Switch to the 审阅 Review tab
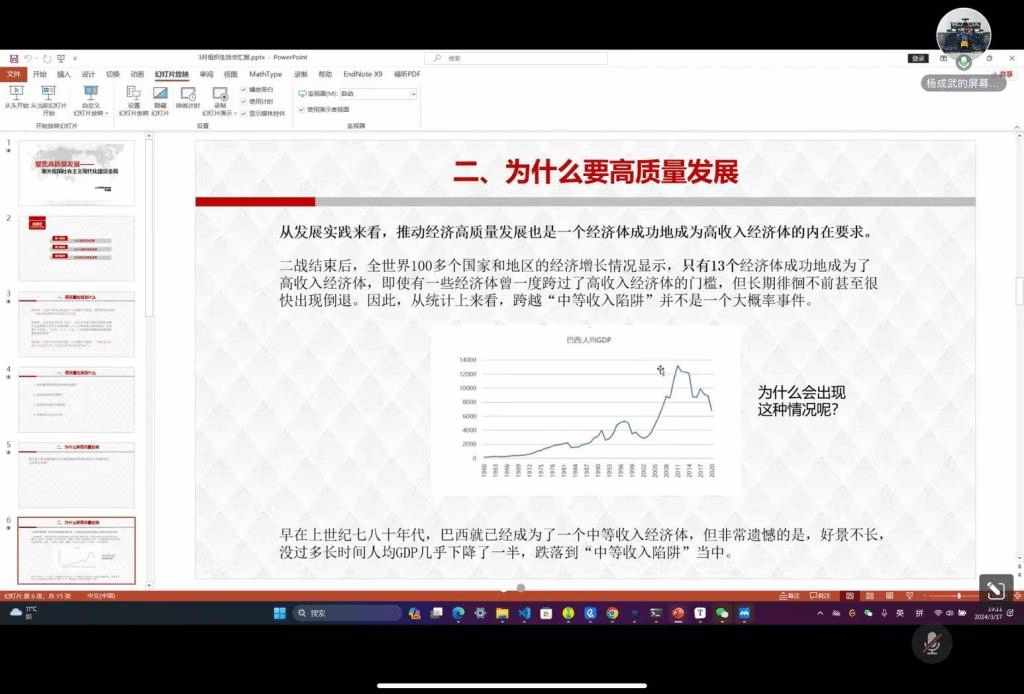This screenshot has height=694, width=1024. pyautogui.click(x=206, y=74)
